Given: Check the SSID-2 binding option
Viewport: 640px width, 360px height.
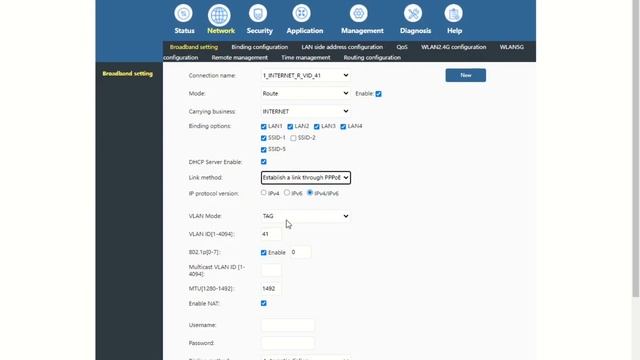Looking at the screenshot, I should (293, 138).
